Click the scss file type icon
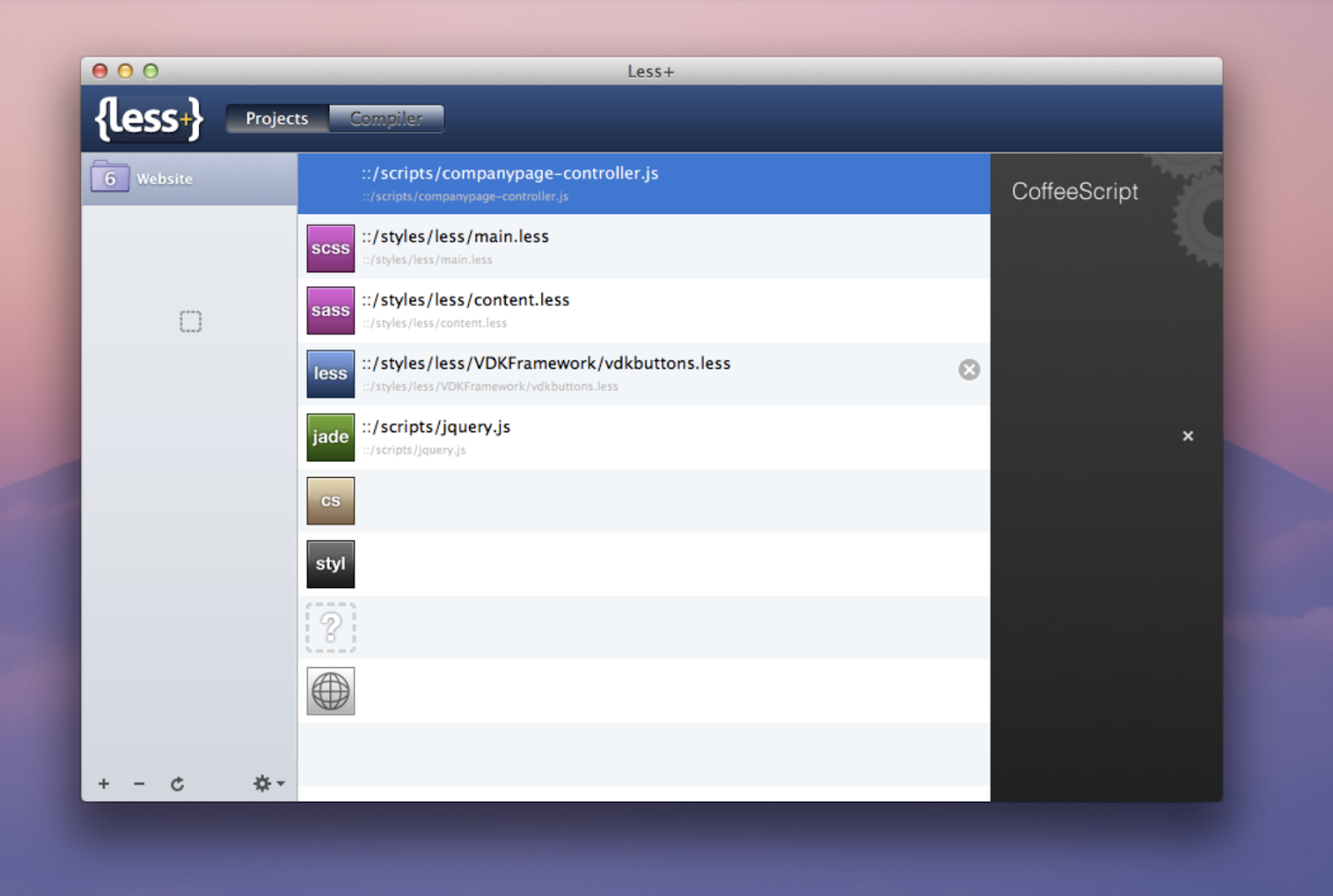The image size is (1333, 896). coord(331,248)
